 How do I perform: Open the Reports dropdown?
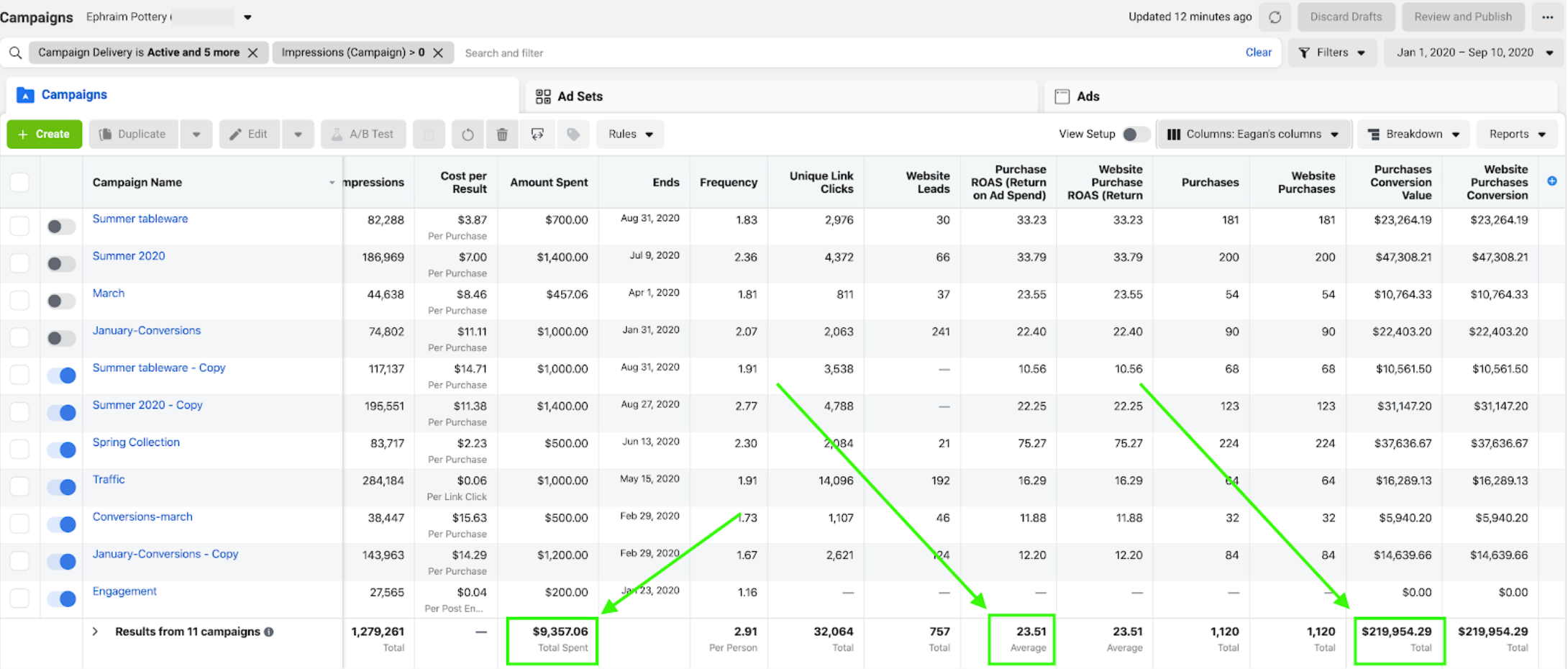tap(1517, 135)
